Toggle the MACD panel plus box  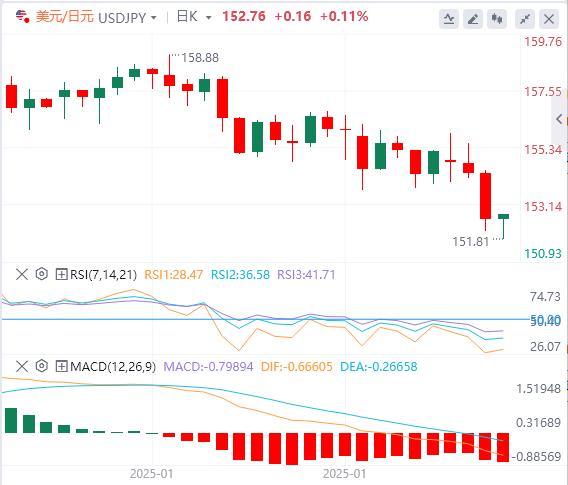click(x=61, y=366)
